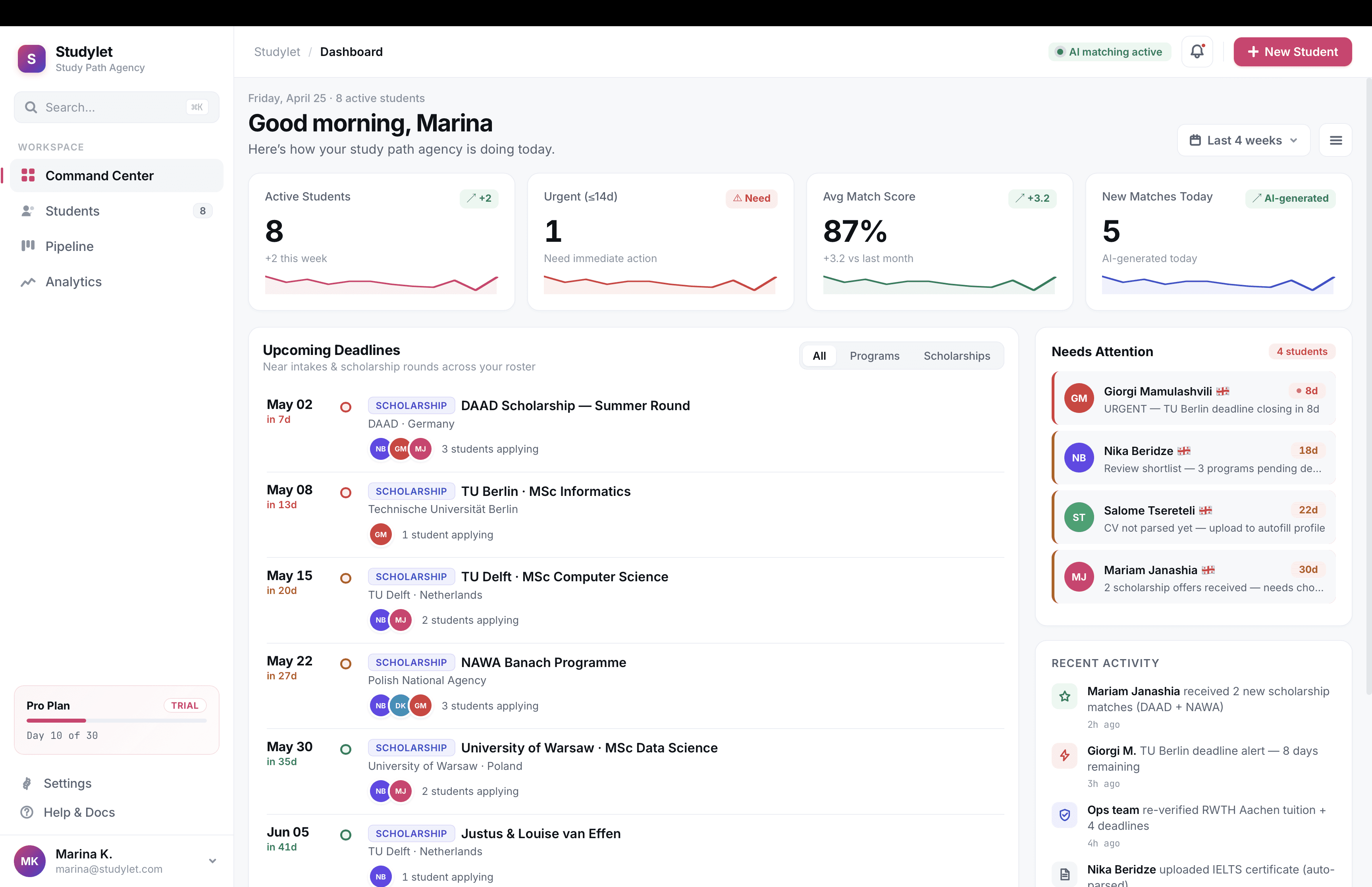Viewport: 1372px width, 887px height.
Task: Click the star icon in Recent Activity
Action: 1064,696
